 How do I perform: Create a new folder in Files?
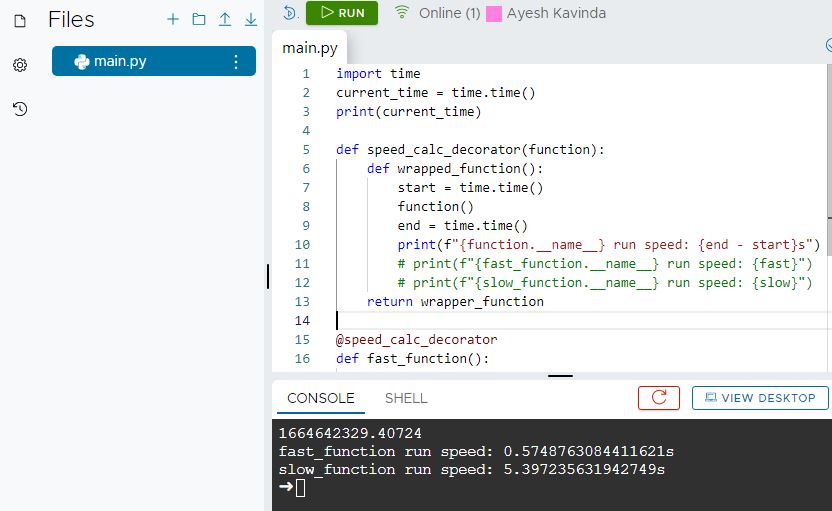click(199, 20)
